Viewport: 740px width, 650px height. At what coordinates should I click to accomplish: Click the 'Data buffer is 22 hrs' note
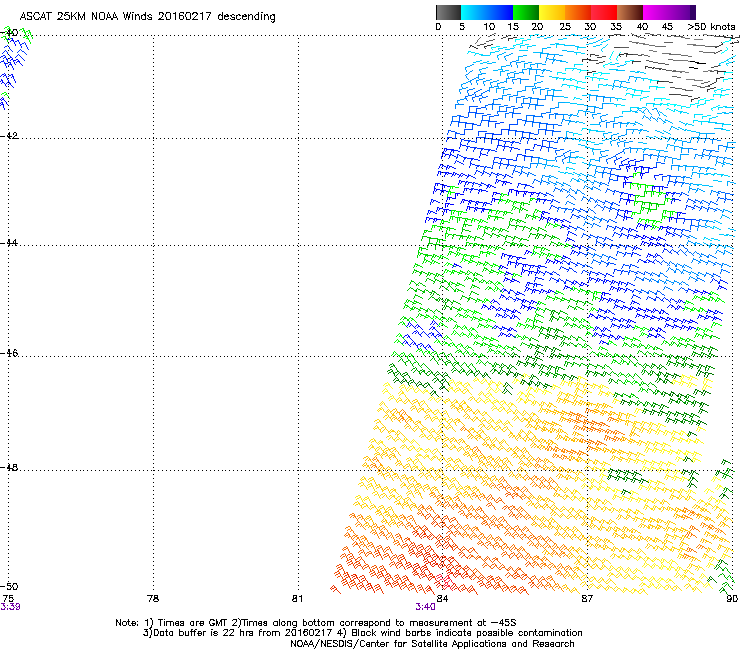coord(362,633)
